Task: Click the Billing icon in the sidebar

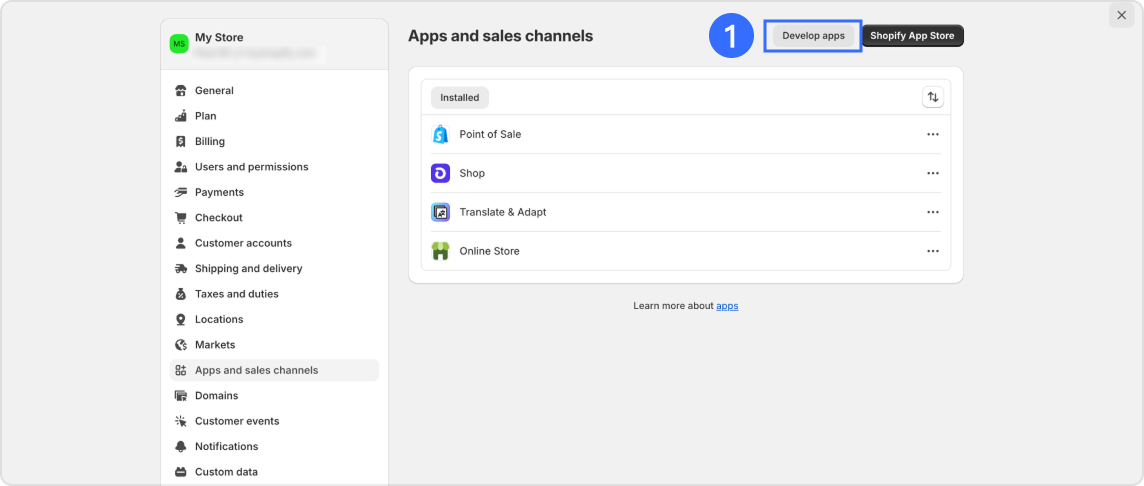Action: tap(181, 142)
